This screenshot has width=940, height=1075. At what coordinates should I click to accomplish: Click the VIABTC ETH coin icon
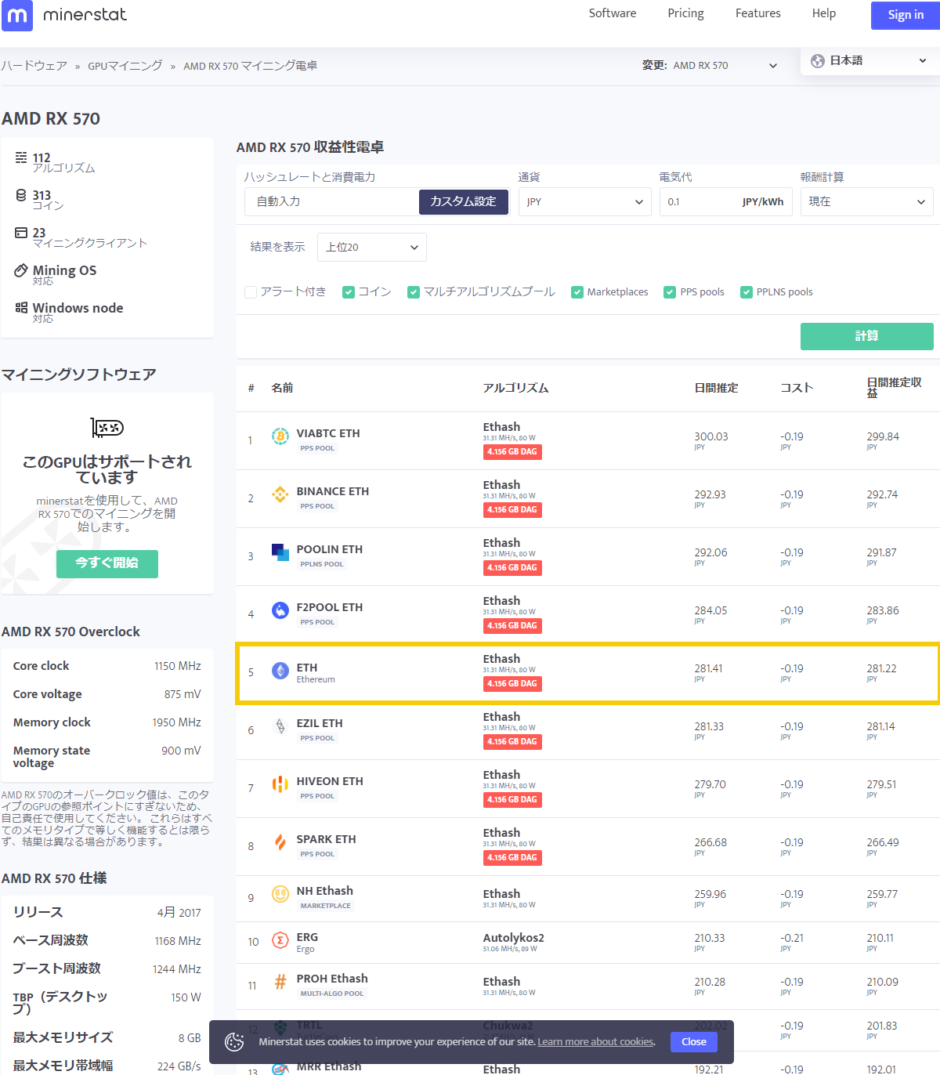tap(280, 437)
